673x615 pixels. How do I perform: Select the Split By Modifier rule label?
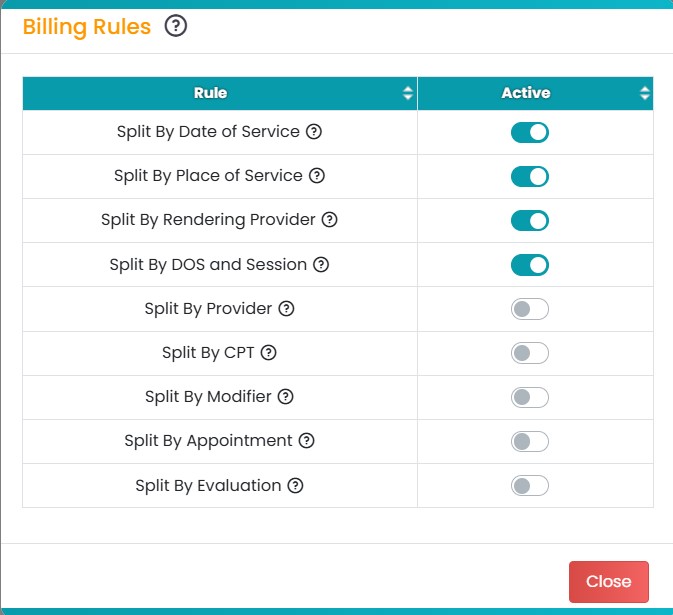(208, 397)
